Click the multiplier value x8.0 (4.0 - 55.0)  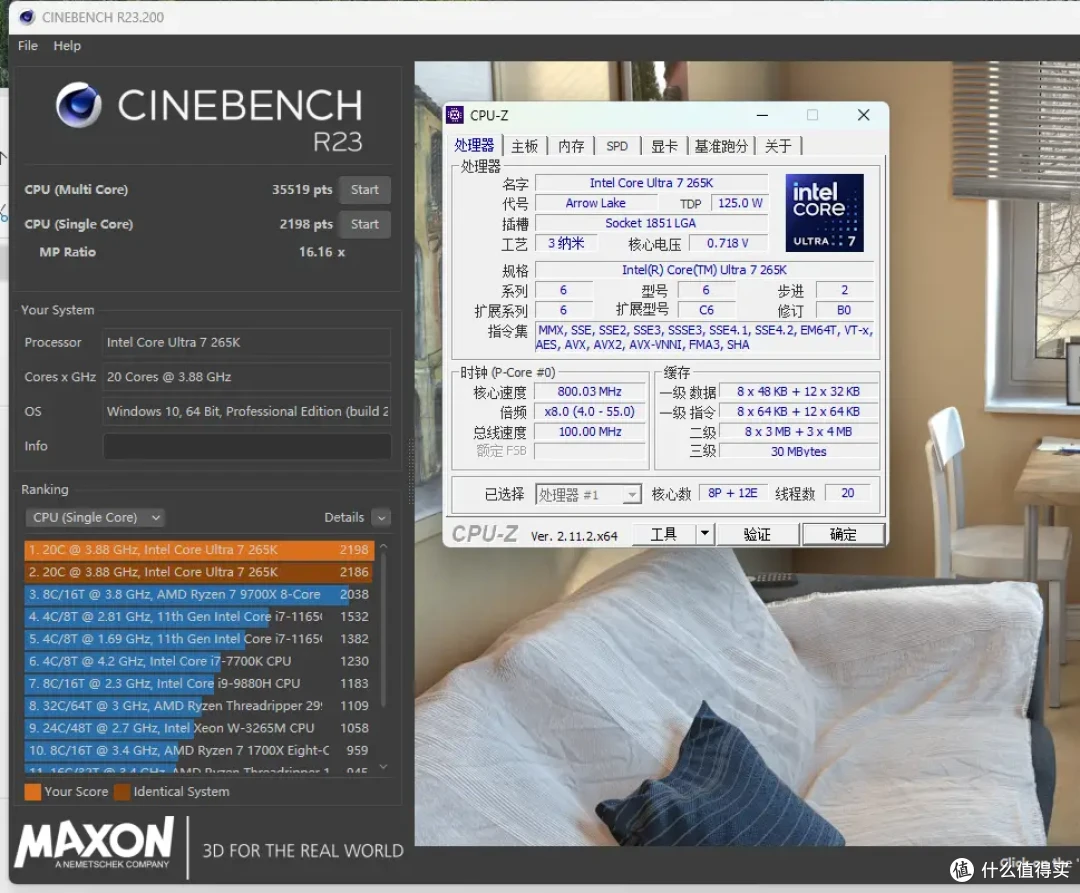590,411
